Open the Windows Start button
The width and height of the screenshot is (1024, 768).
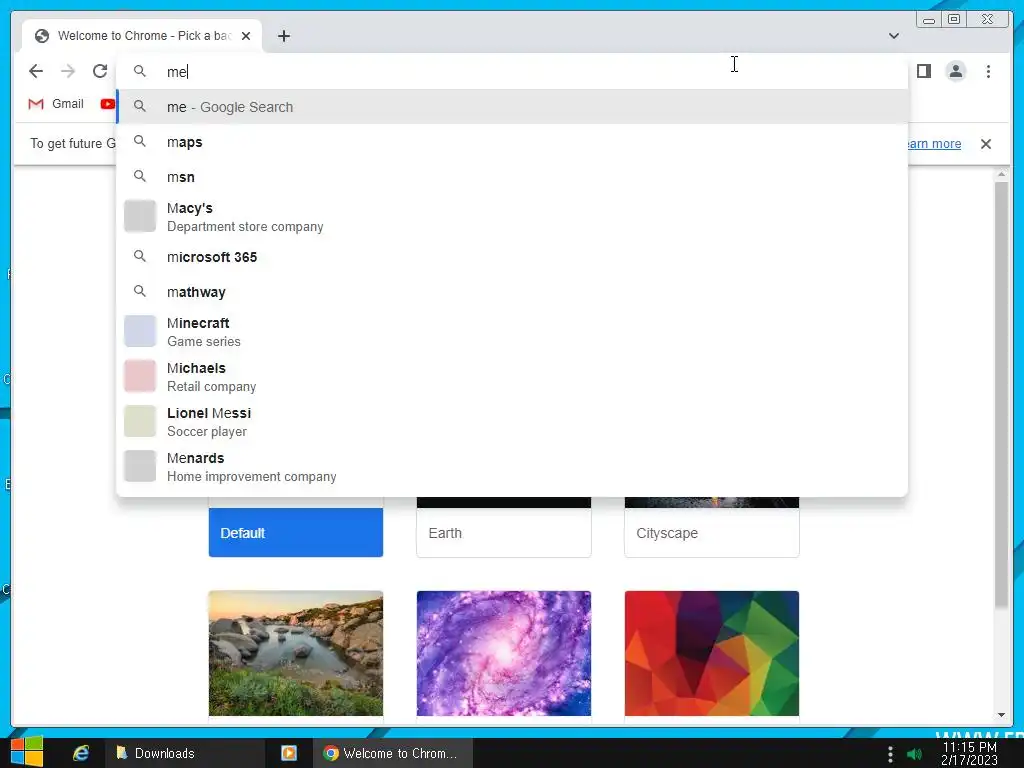(27, 752)
